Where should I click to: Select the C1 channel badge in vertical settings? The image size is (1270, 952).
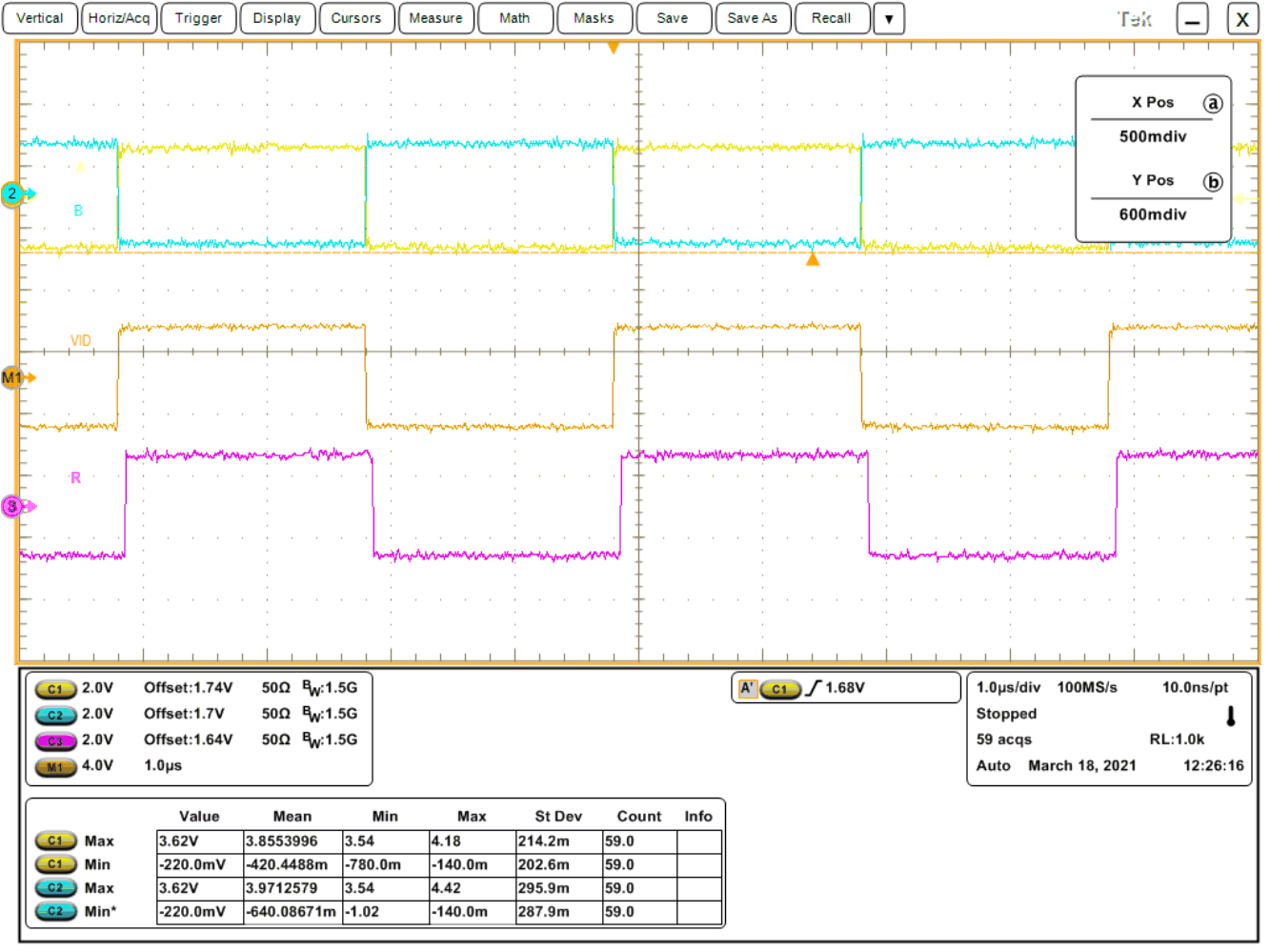point(55,688)
